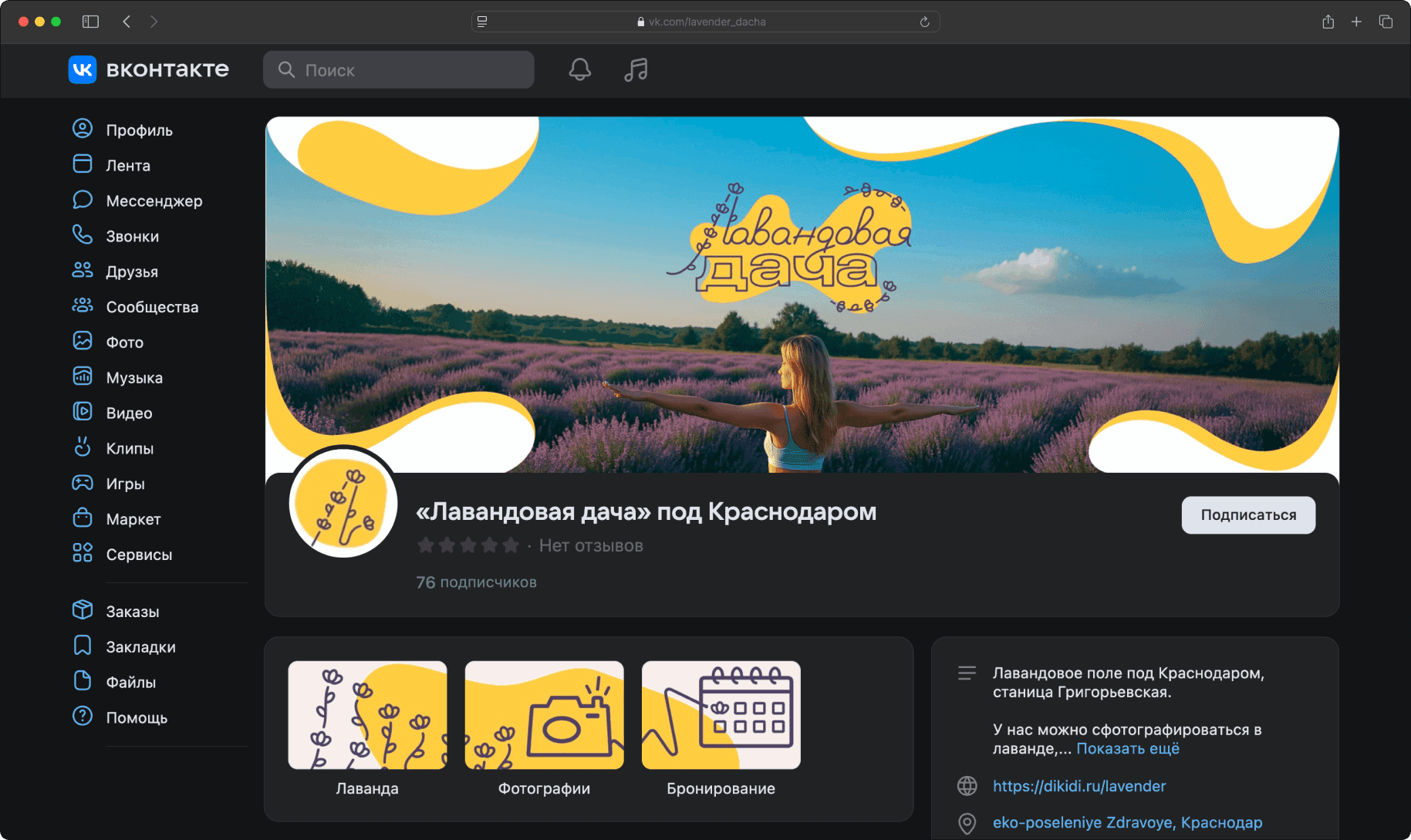Toggle Safari sidebar icon

[90, 22]
